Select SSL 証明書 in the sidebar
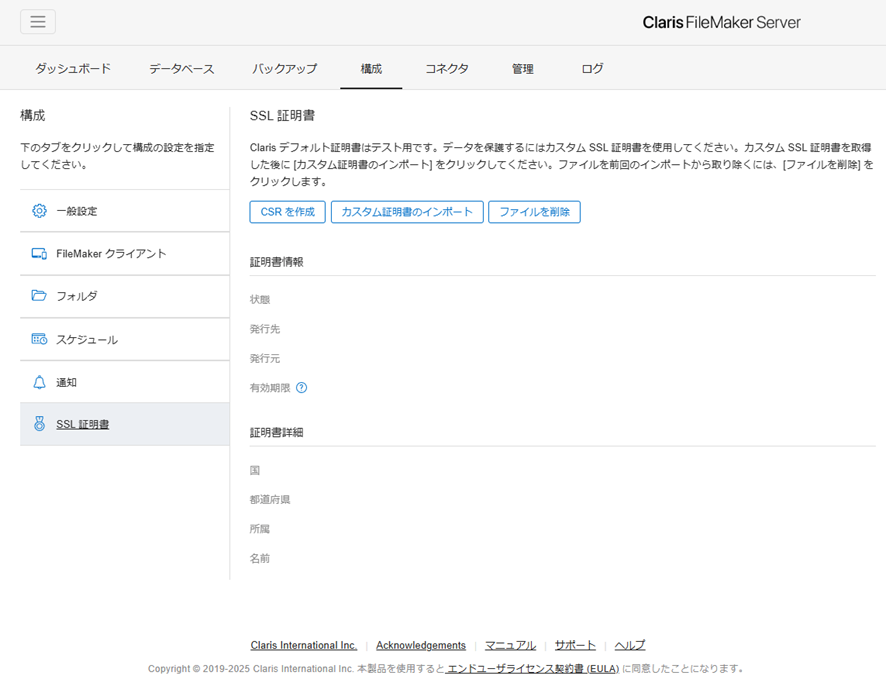This screenshot has width=886, height=686. (125, 424)
